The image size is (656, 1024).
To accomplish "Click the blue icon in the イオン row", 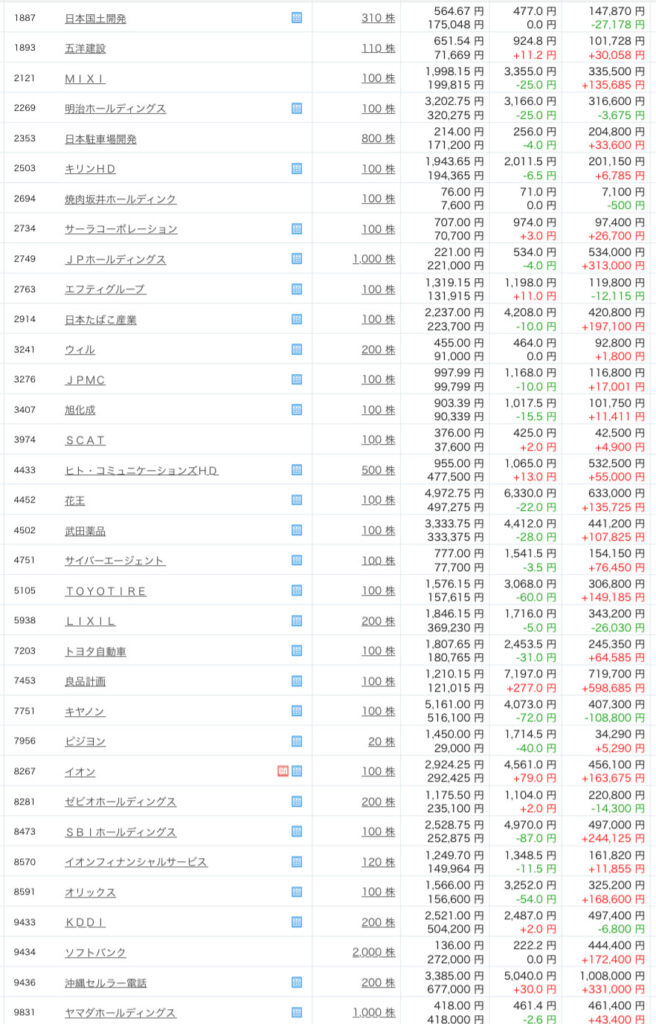I will point(297,771).
